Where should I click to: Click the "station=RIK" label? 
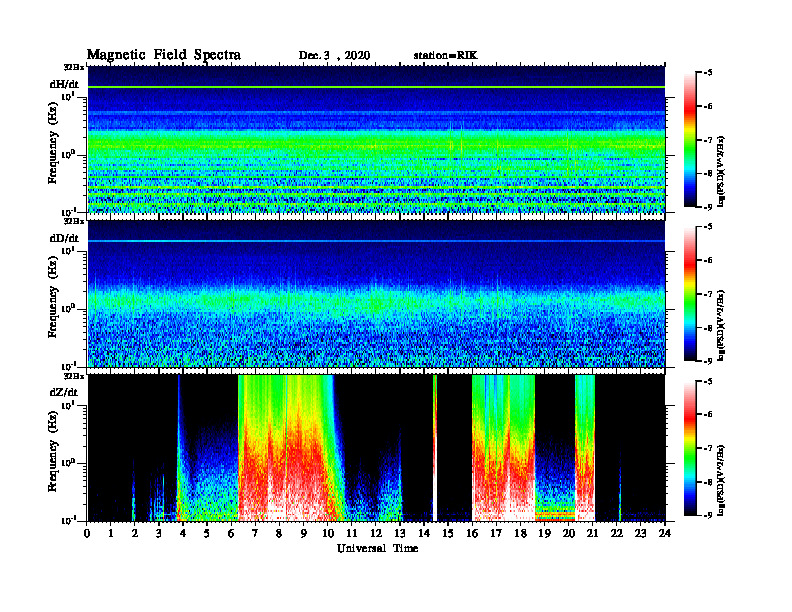coord(445,56)
